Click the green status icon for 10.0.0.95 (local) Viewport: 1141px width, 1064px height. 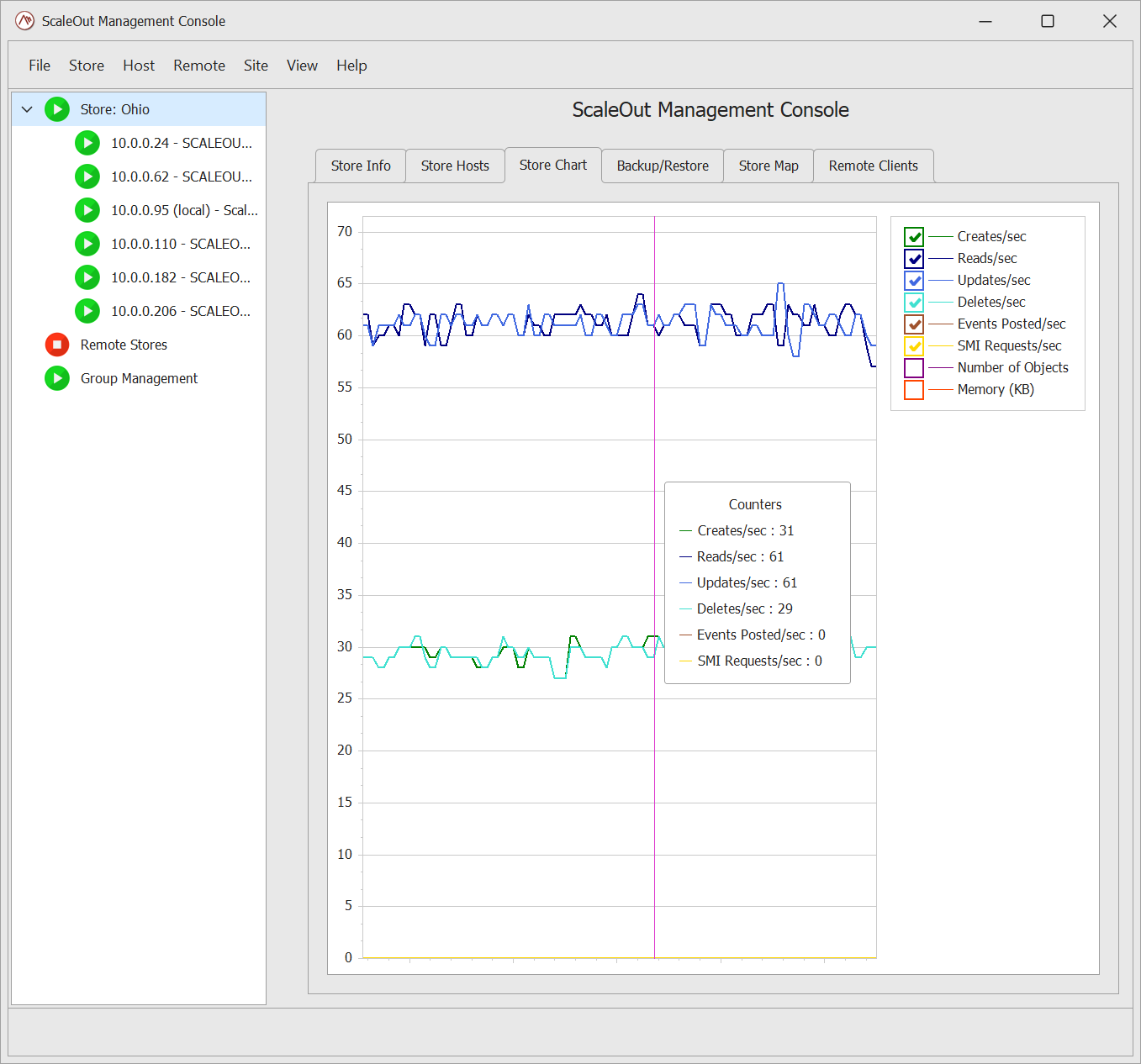click(x=87, y=210)
